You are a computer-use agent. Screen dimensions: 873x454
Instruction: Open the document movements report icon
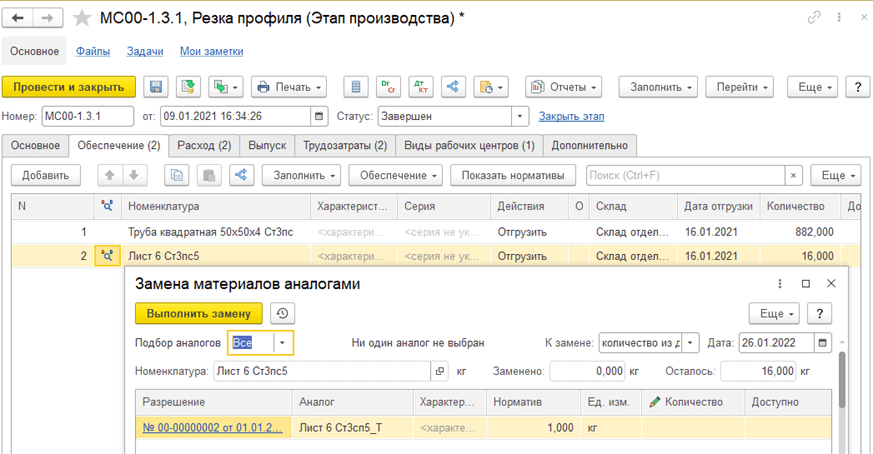356,87
